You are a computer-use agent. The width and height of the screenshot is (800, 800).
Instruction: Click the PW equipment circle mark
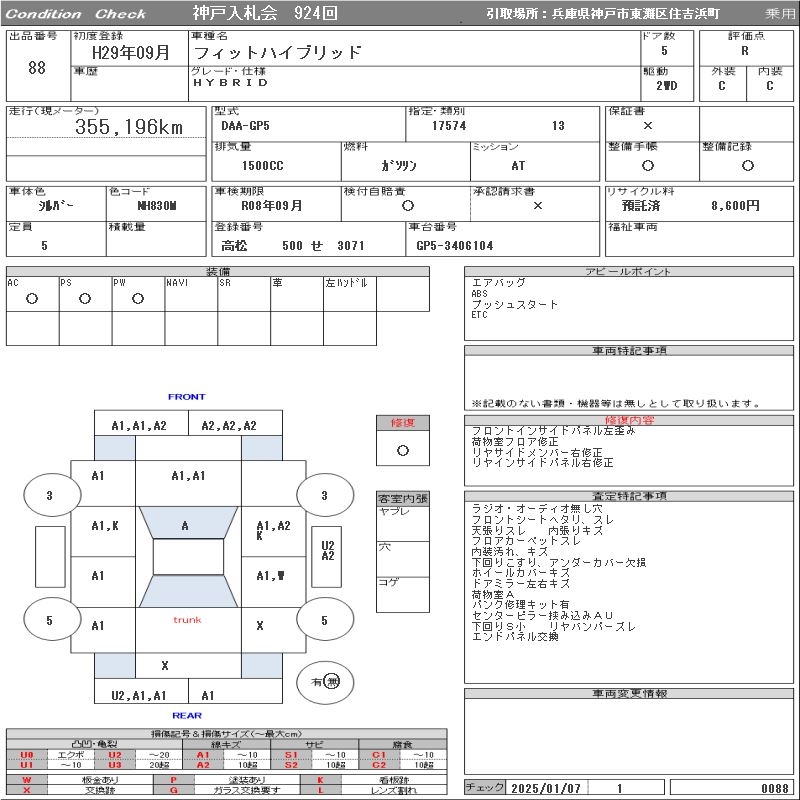[138, 298]
